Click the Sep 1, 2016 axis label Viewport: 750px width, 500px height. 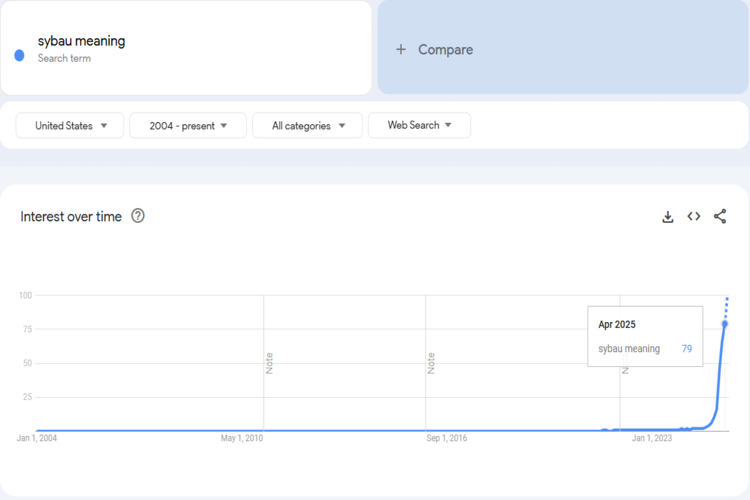tap(447, 438)
